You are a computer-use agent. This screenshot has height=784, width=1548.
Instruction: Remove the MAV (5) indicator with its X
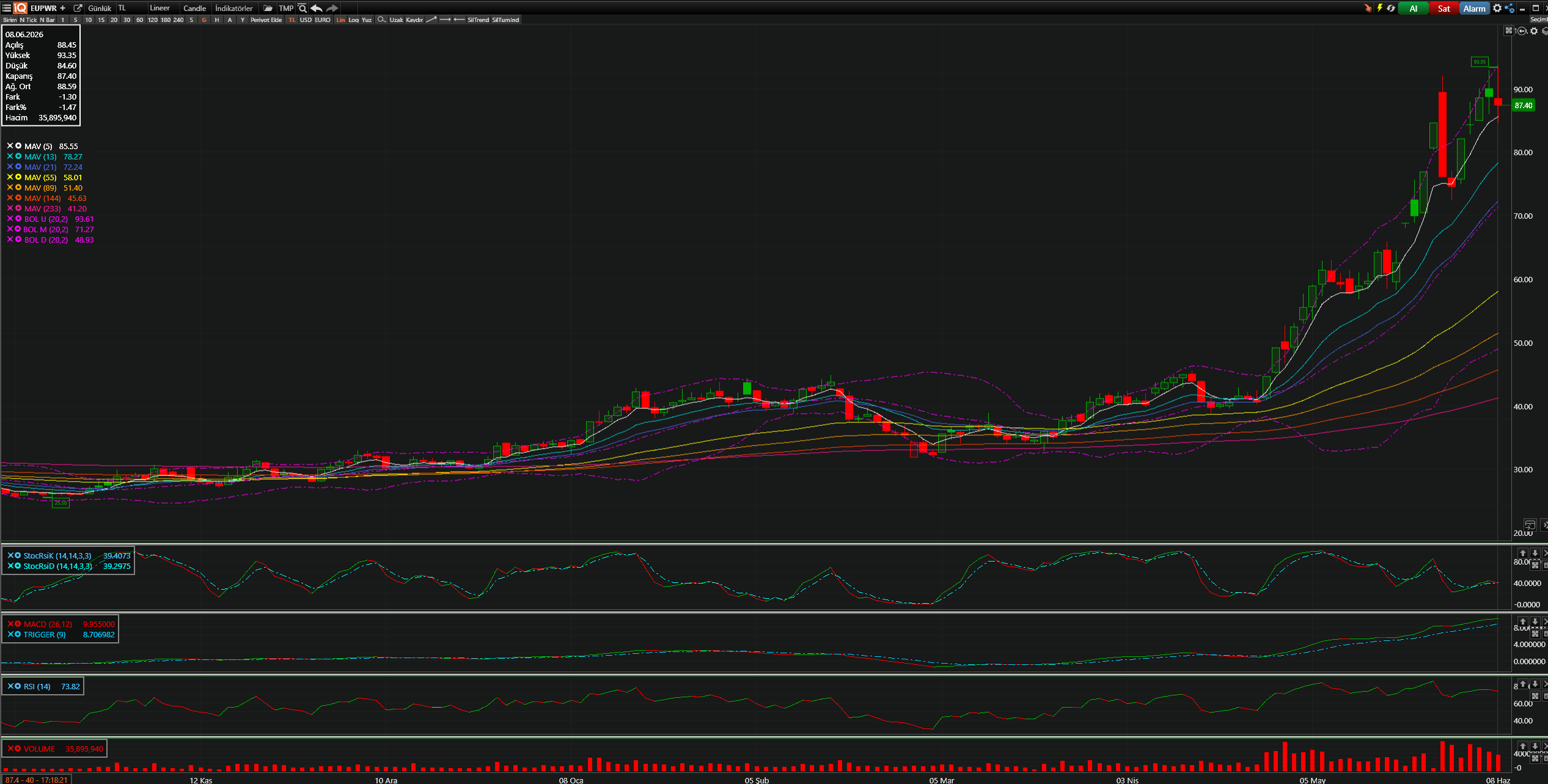10,146
